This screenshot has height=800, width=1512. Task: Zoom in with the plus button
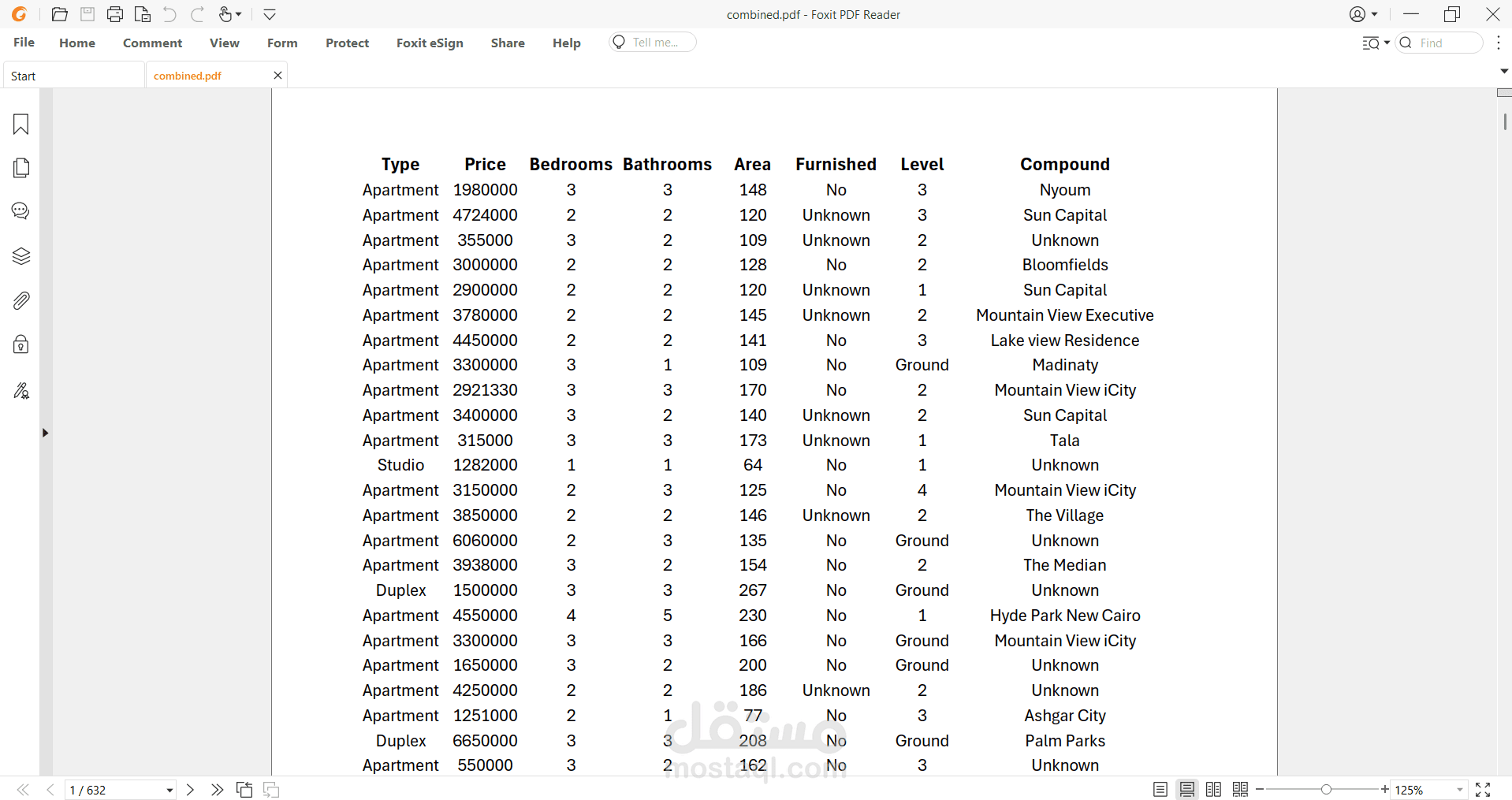[1385, 790]
